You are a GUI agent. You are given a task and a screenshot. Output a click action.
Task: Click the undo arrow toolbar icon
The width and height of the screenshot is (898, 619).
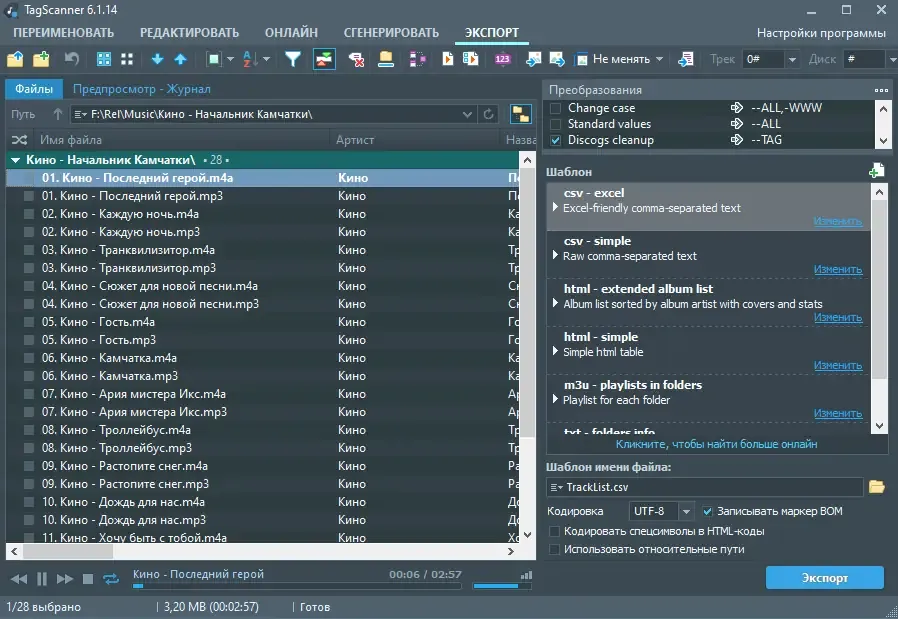pyautogui.click(x=72, y=59)
